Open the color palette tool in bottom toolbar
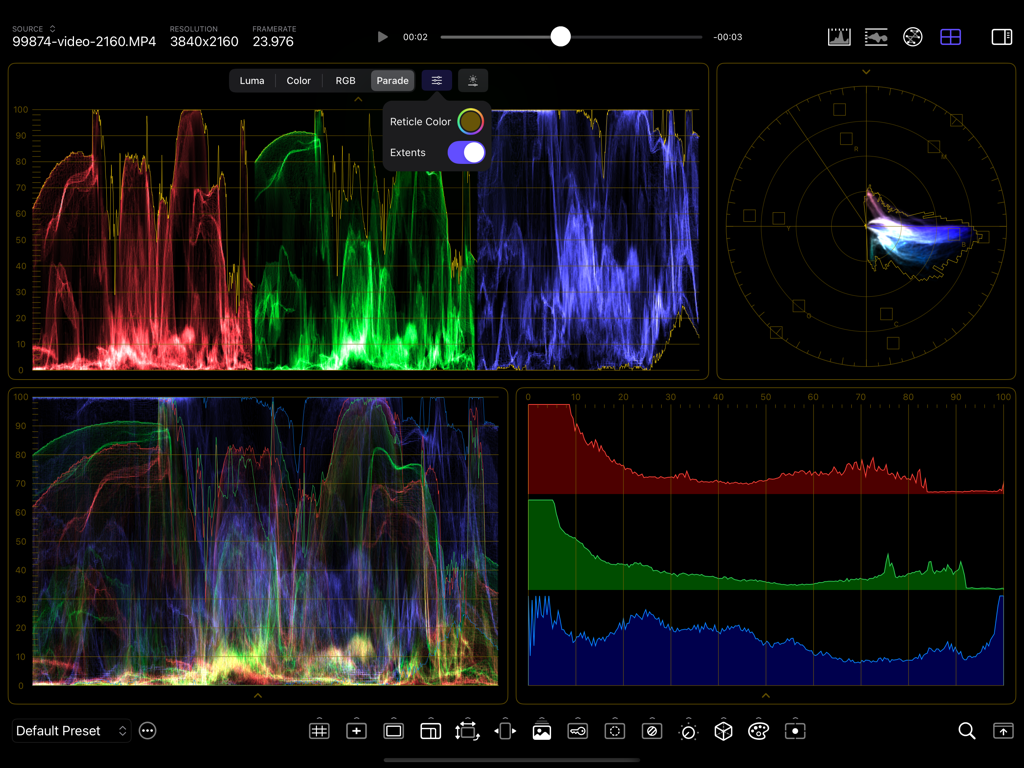This screenshot has width=1024, height=768. point(758,731)
